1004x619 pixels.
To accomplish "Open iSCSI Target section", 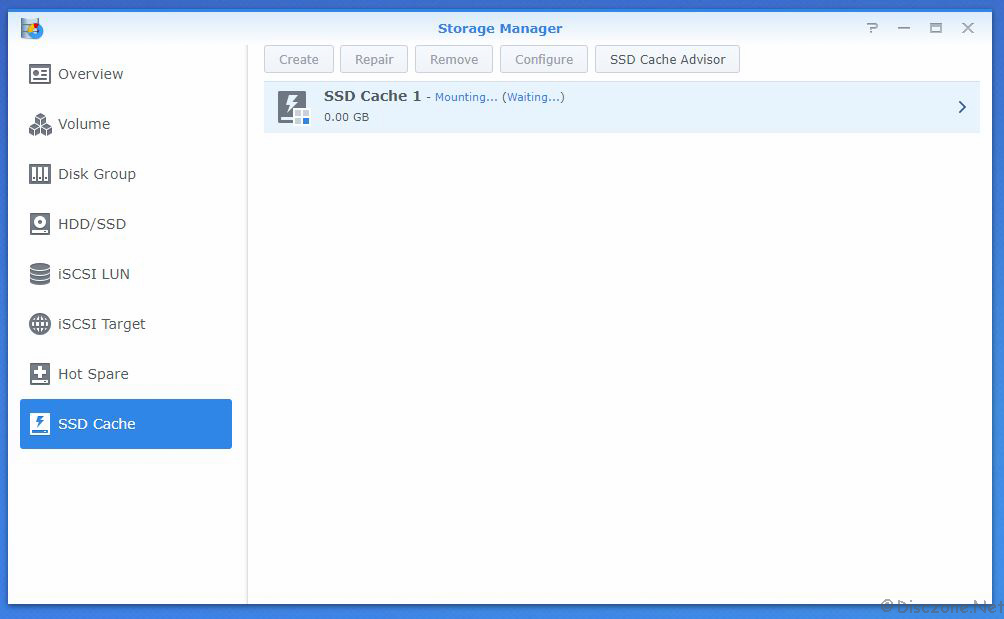I will [126, 324].
